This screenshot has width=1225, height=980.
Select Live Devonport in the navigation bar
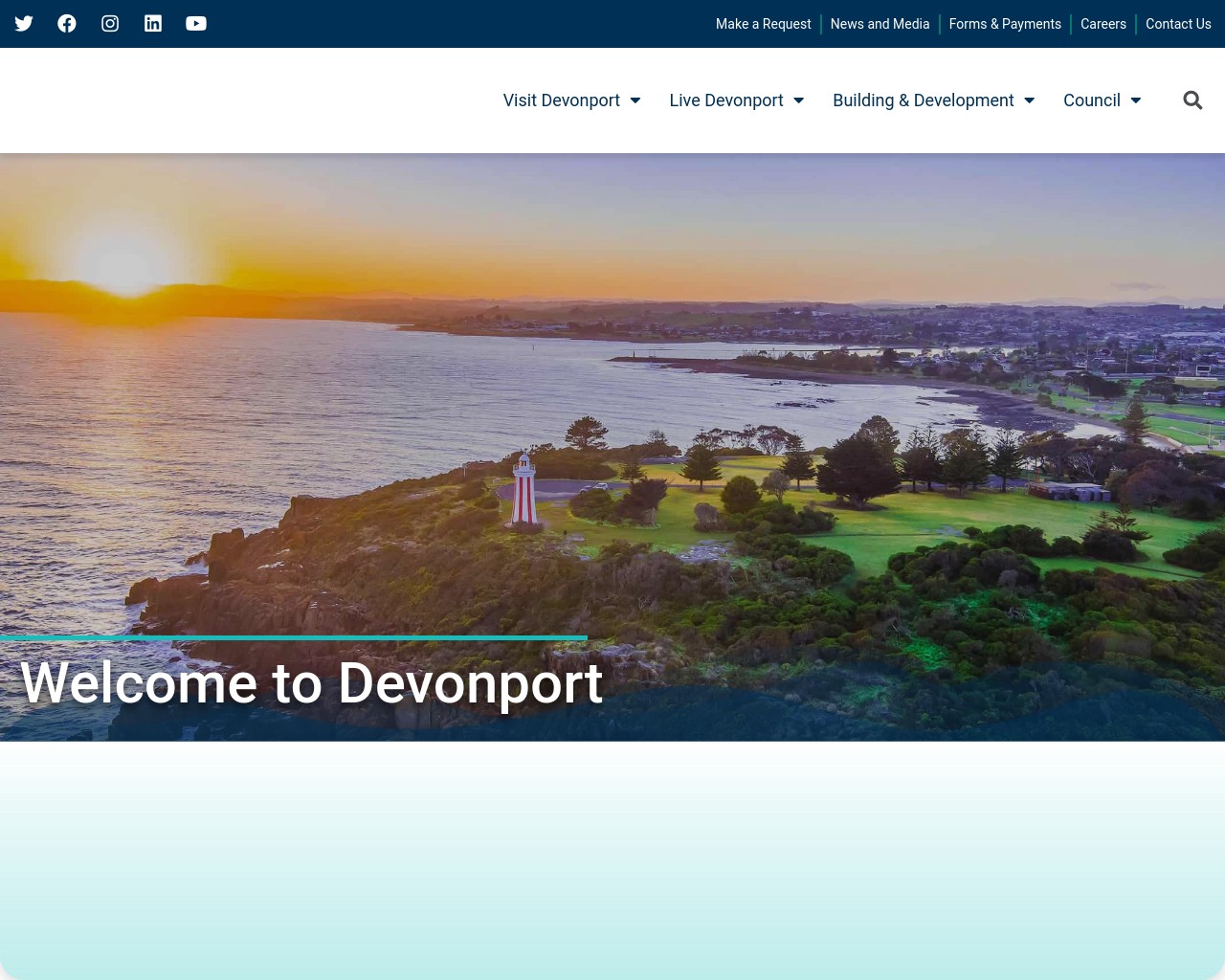[726, 100]
